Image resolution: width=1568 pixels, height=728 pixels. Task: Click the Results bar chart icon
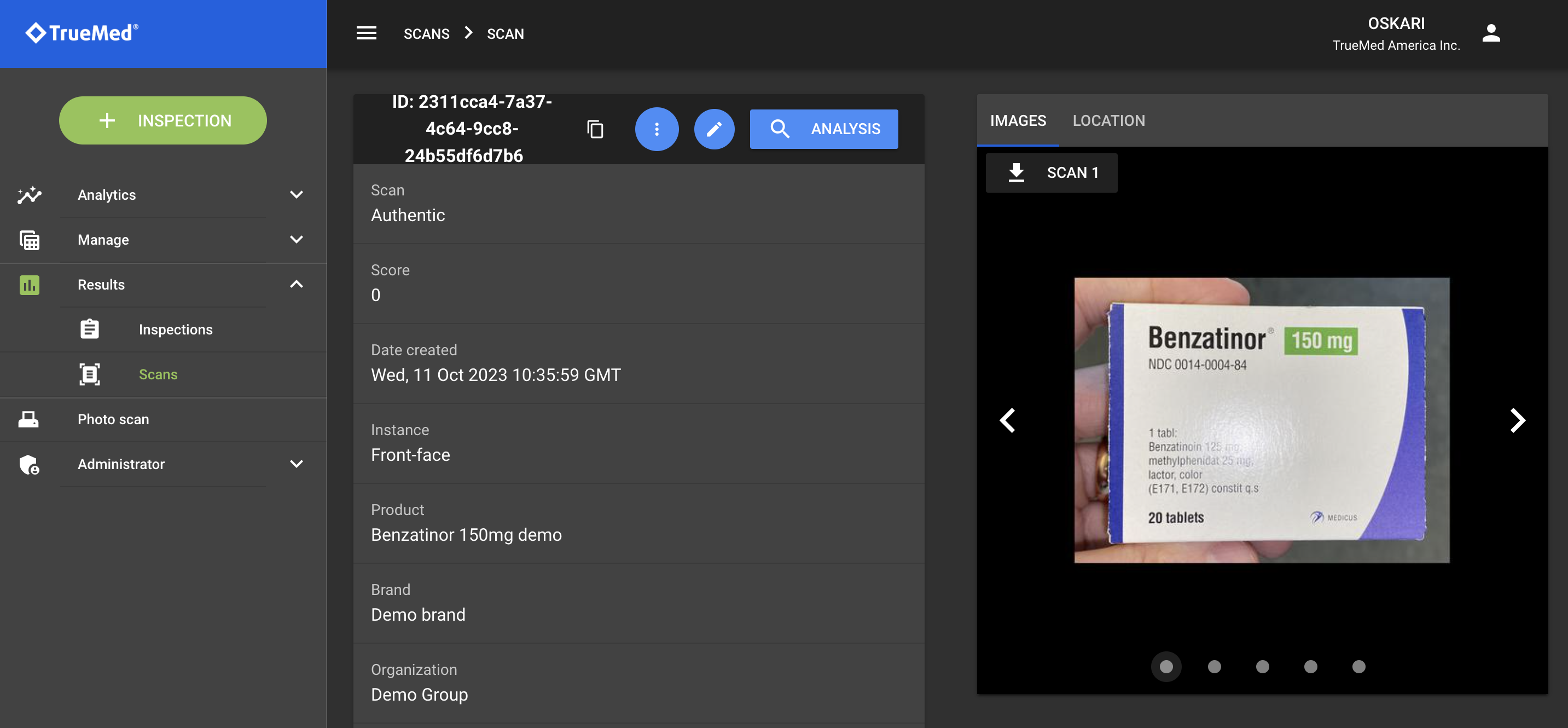29,285
